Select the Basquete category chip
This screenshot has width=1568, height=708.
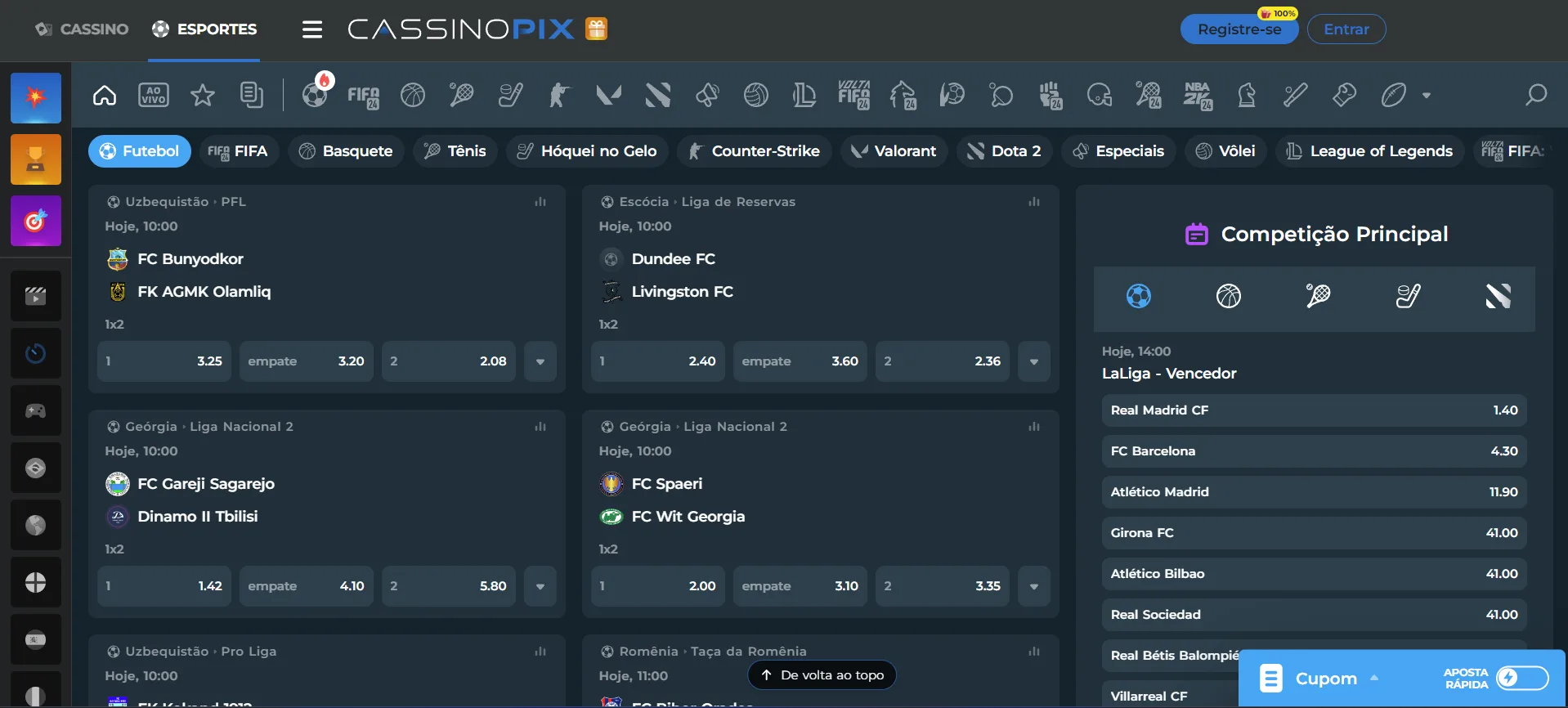(x=346, y=151)
